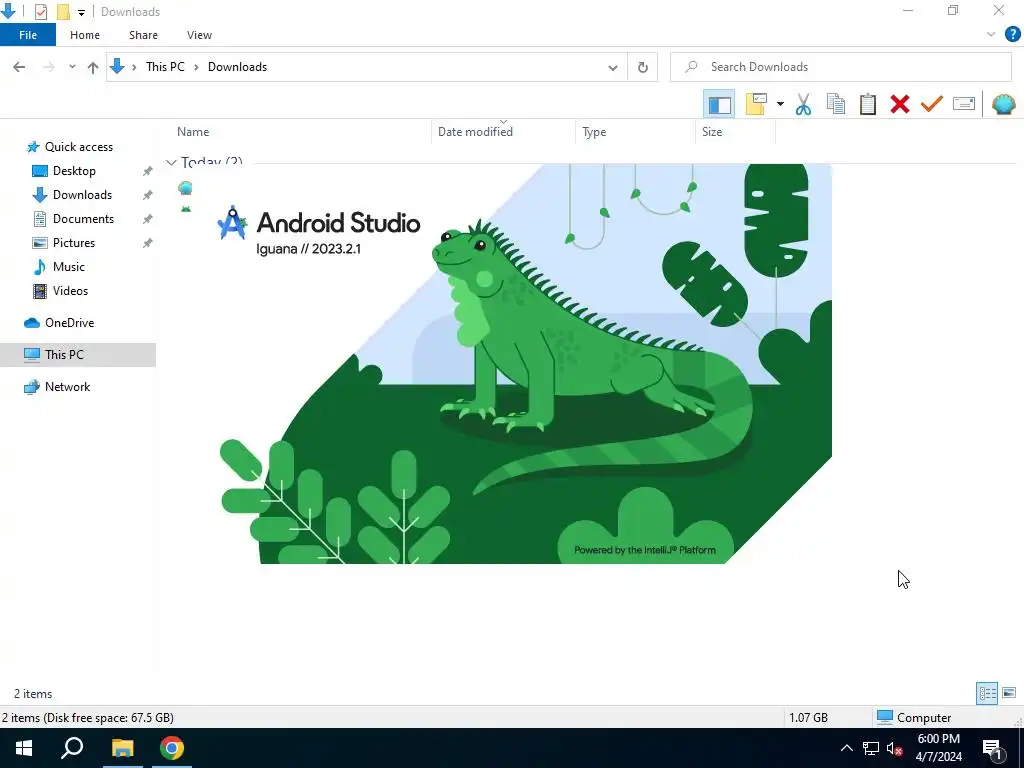Refresh the Downloads folder
Viewport: 1024px width, 768px height.
click(x=643, y=67)
